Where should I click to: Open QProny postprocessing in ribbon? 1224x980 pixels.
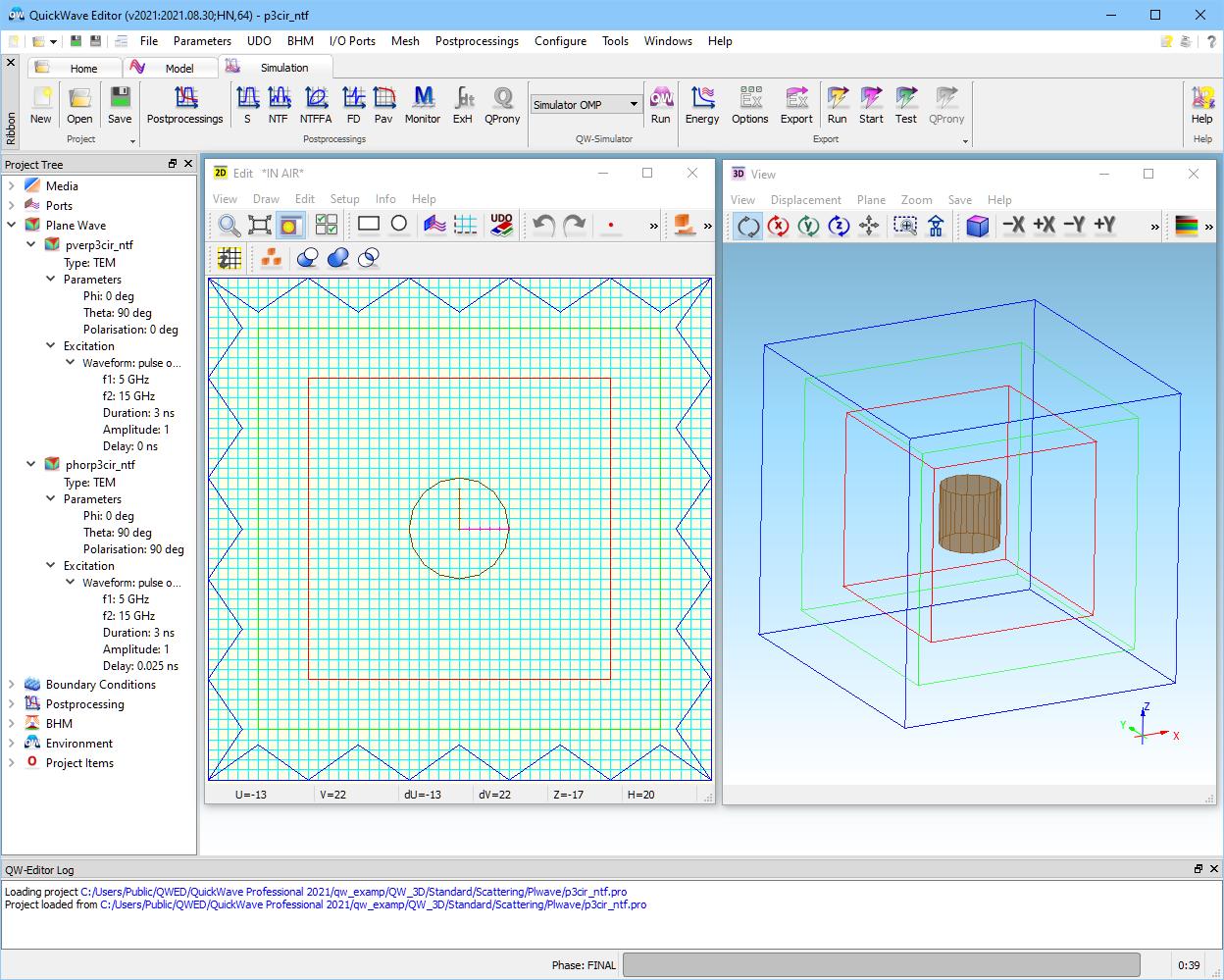pyautogui.click(x=502, y=105)
